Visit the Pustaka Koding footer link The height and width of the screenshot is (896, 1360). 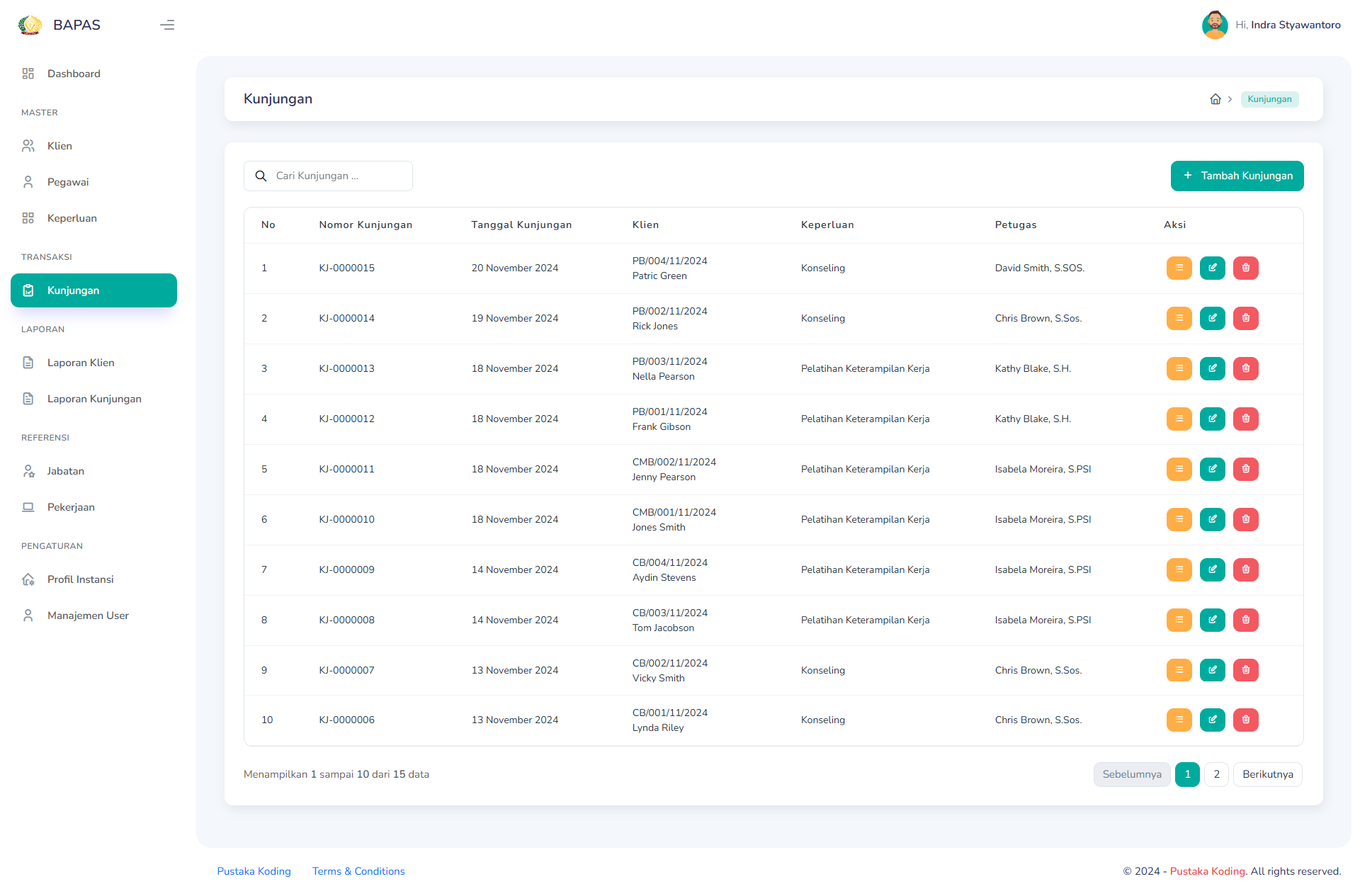click(254, 871)
